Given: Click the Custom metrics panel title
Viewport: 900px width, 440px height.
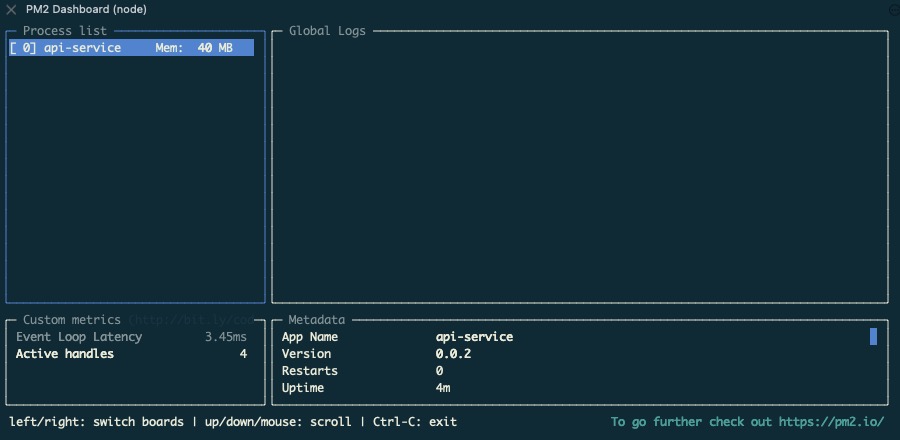Looking at the screenshot, I should 72,320.
